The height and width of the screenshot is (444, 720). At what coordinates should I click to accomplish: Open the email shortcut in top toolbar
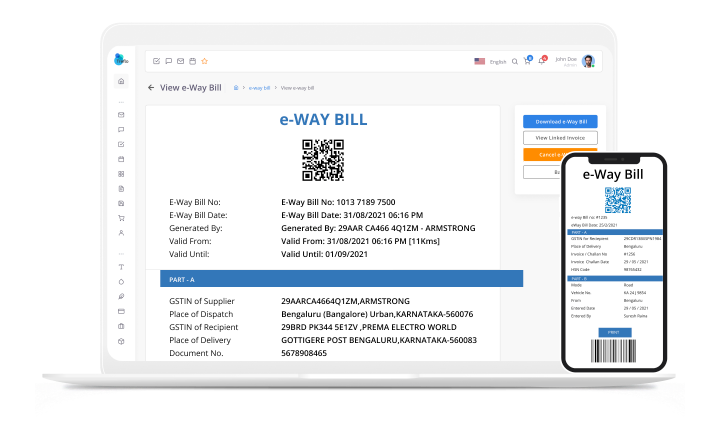pos(180,61)
